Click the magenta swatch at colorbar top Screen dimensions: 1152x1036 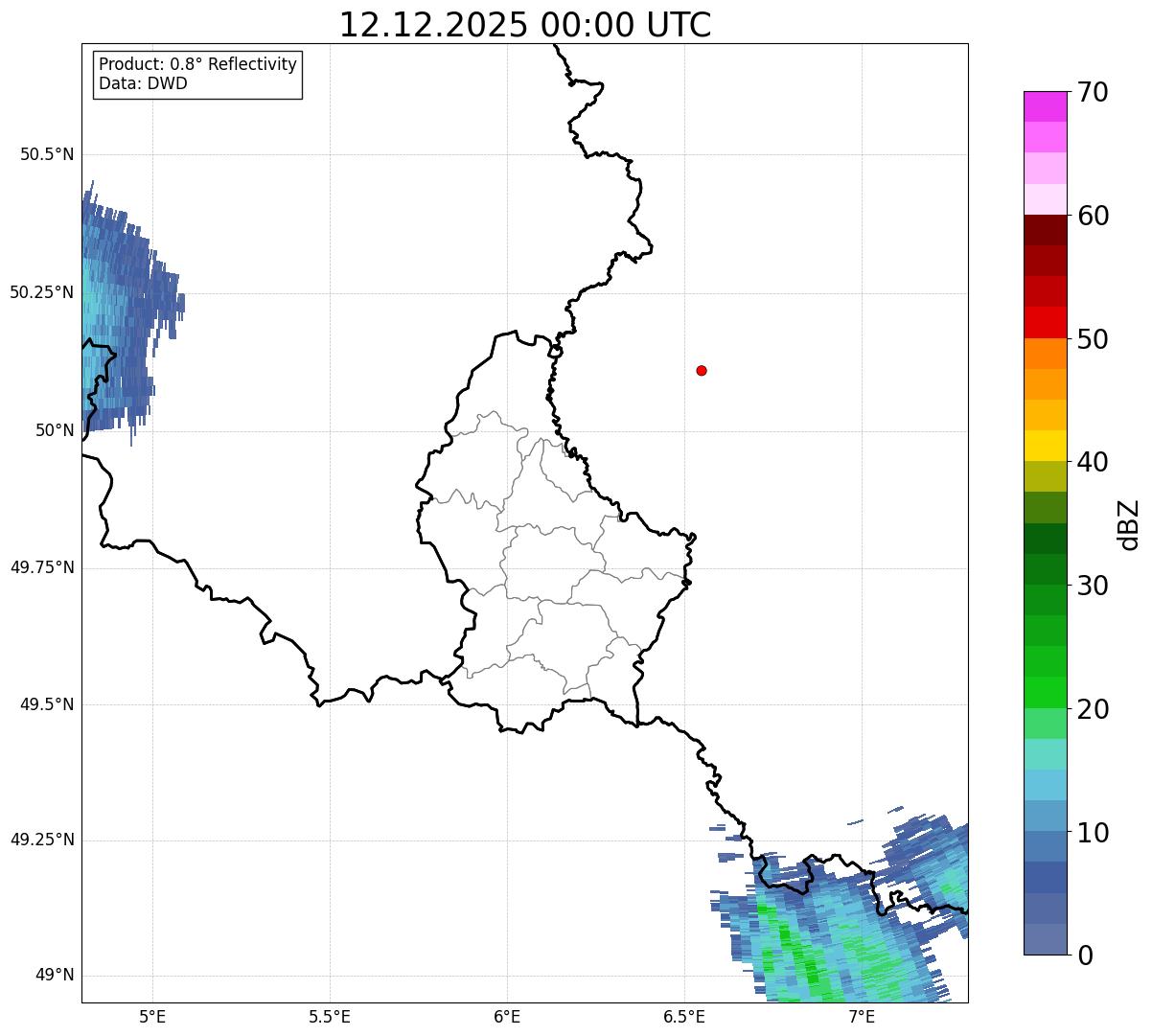1045,106
